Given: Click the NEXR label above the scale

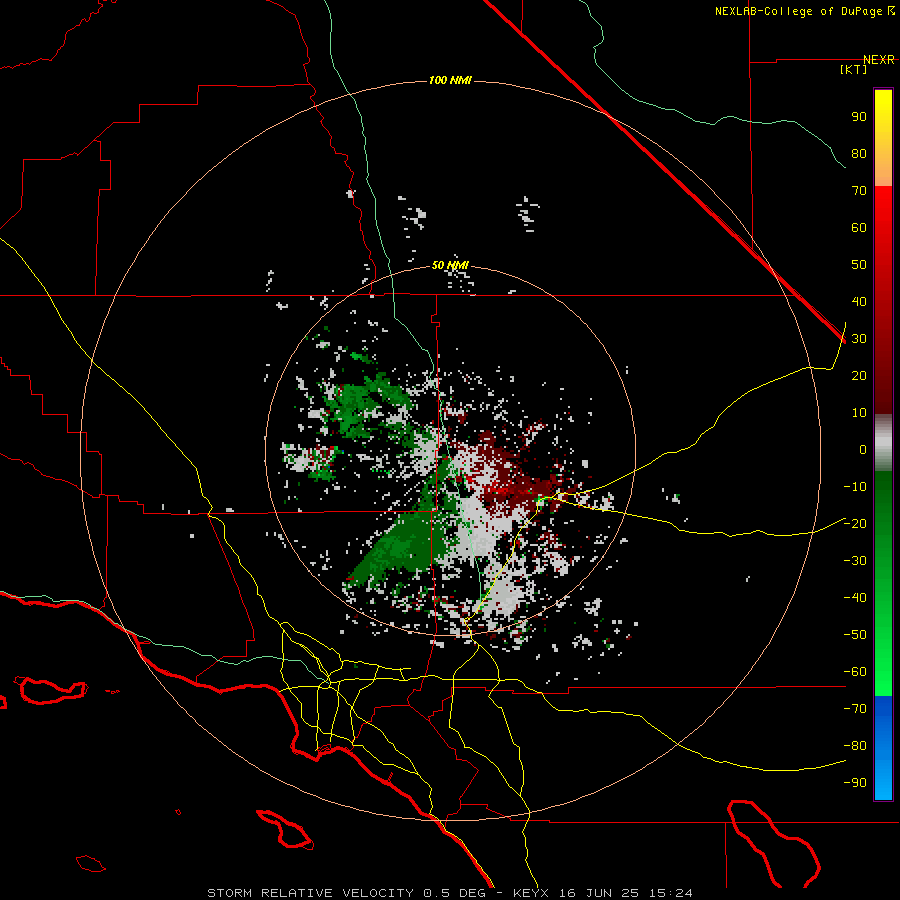Looking at the screenshot, I should [879, 60].
